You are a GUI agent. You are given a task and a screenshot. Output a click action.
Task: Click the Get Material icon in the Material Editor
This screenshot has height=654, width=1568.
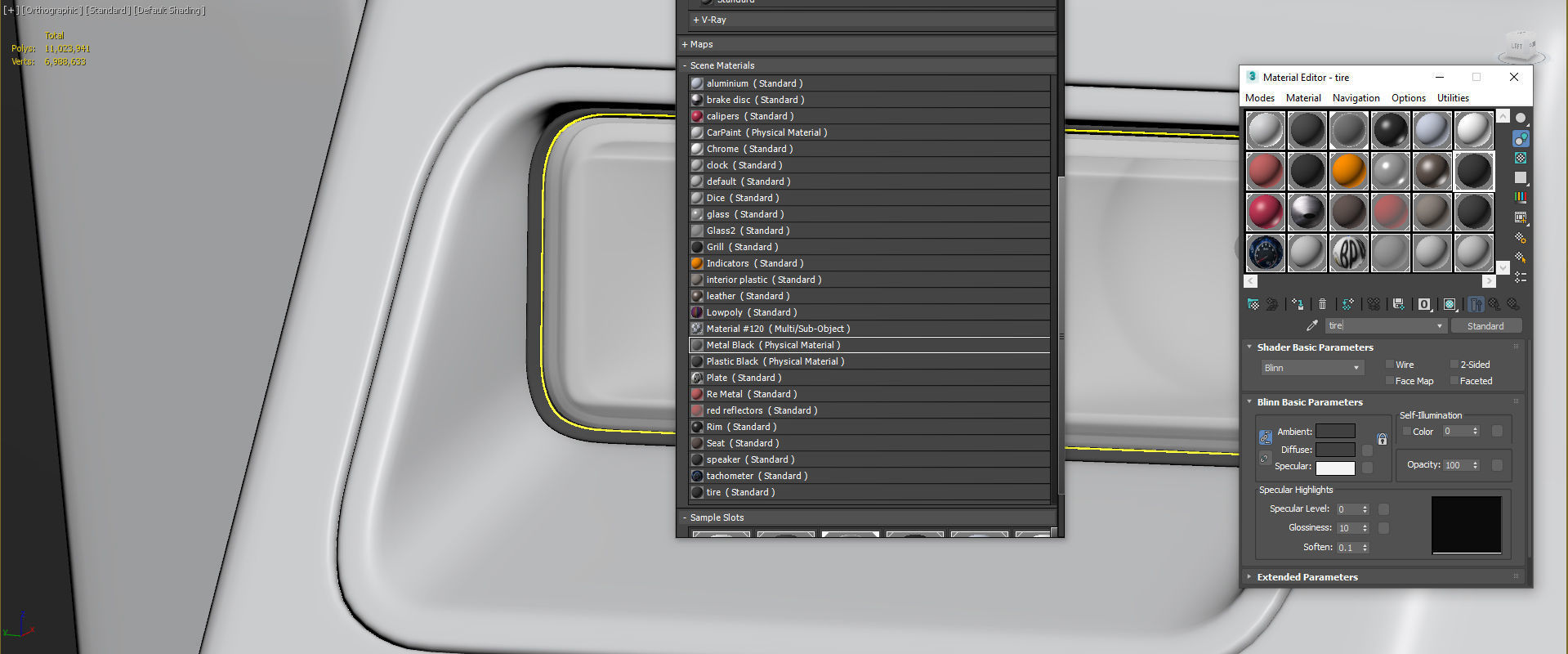pyautogui.click(x=1253, y=304)
